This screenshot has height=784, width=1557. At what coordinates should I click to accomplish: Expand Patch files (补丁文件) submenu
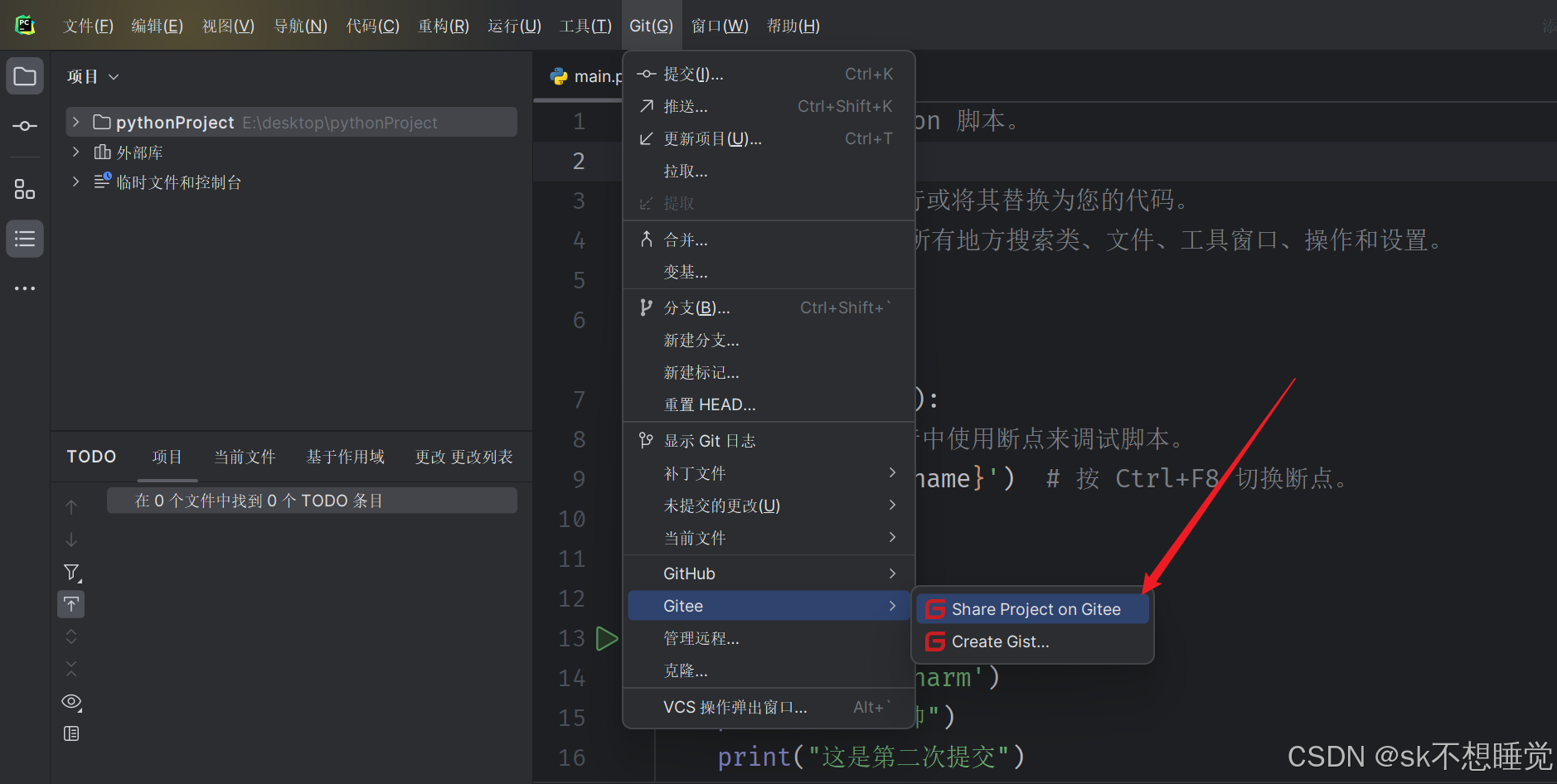click(x=769, y=472)
